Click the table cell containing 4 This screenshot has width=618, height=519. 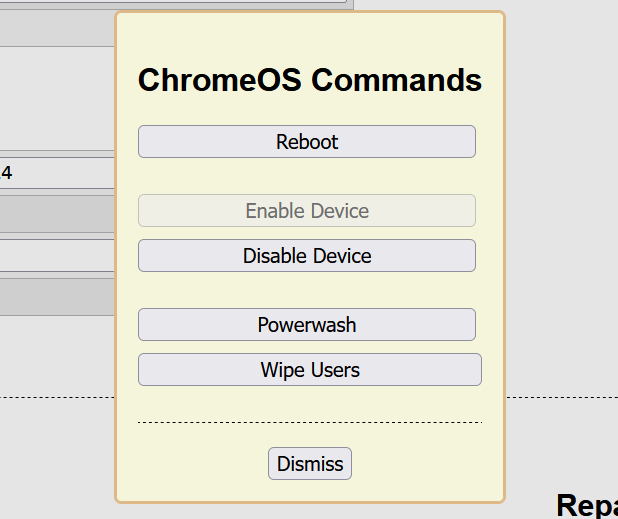(x=57, y=173)
